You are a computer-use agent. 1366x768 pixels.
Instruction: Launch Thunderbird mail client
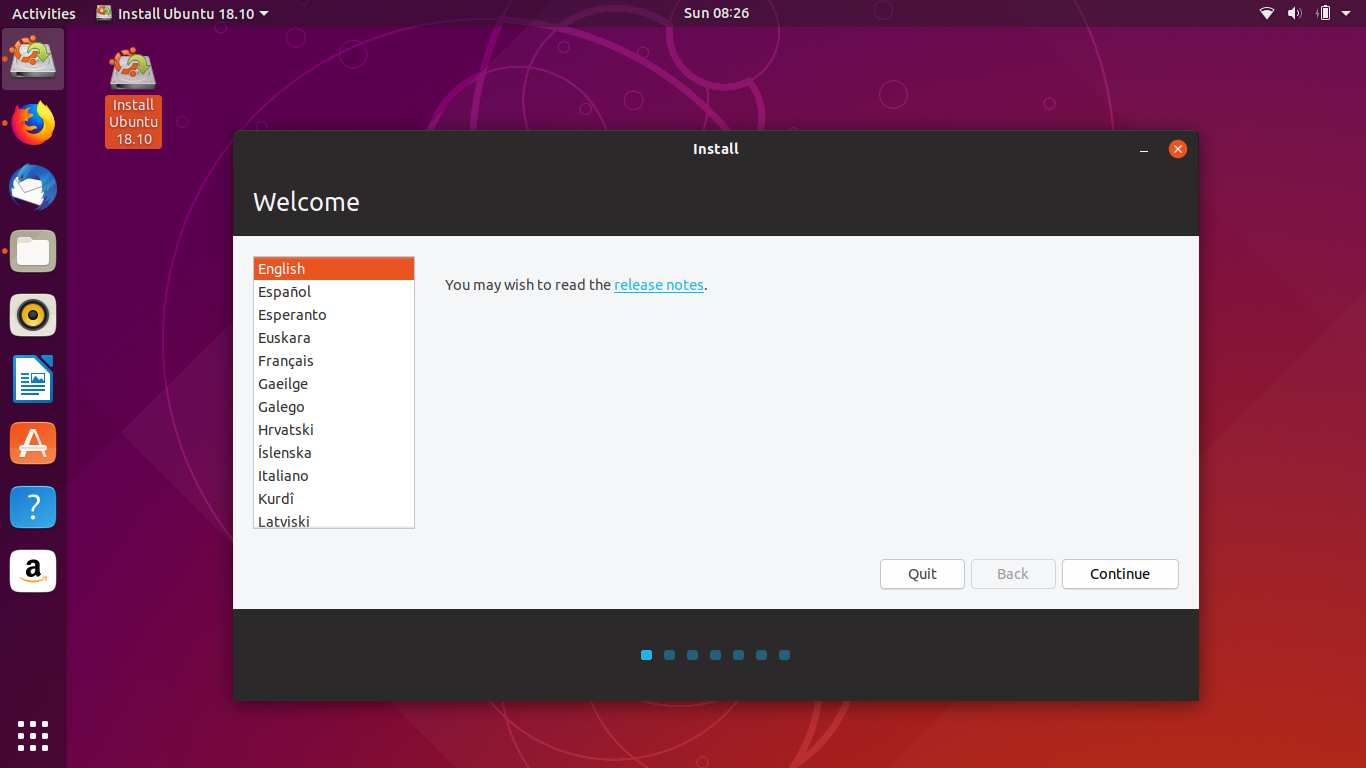pyautogui.click(x=33, y=187)
